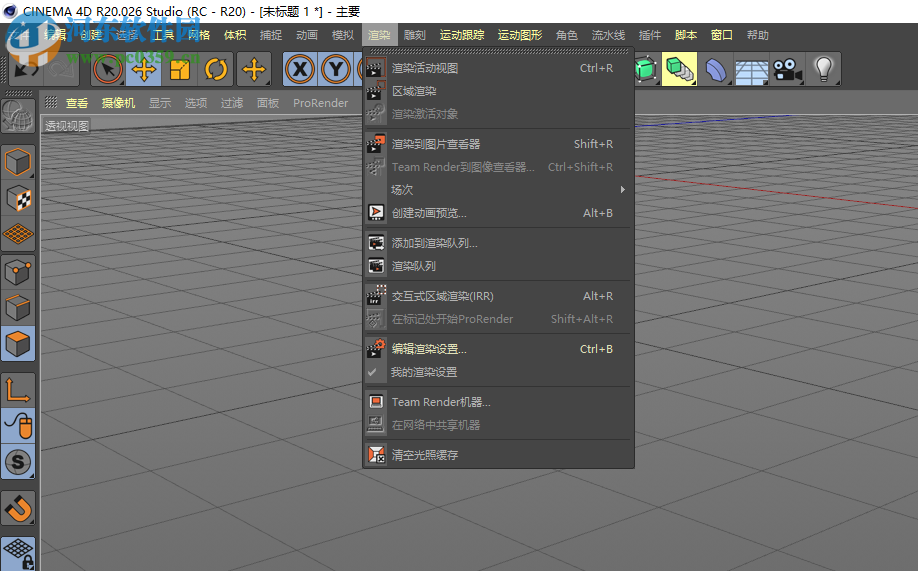The width and height of the screenshot is (918, 571).
Task: Switch to Edges mode
Action: (x=18, y=307)
